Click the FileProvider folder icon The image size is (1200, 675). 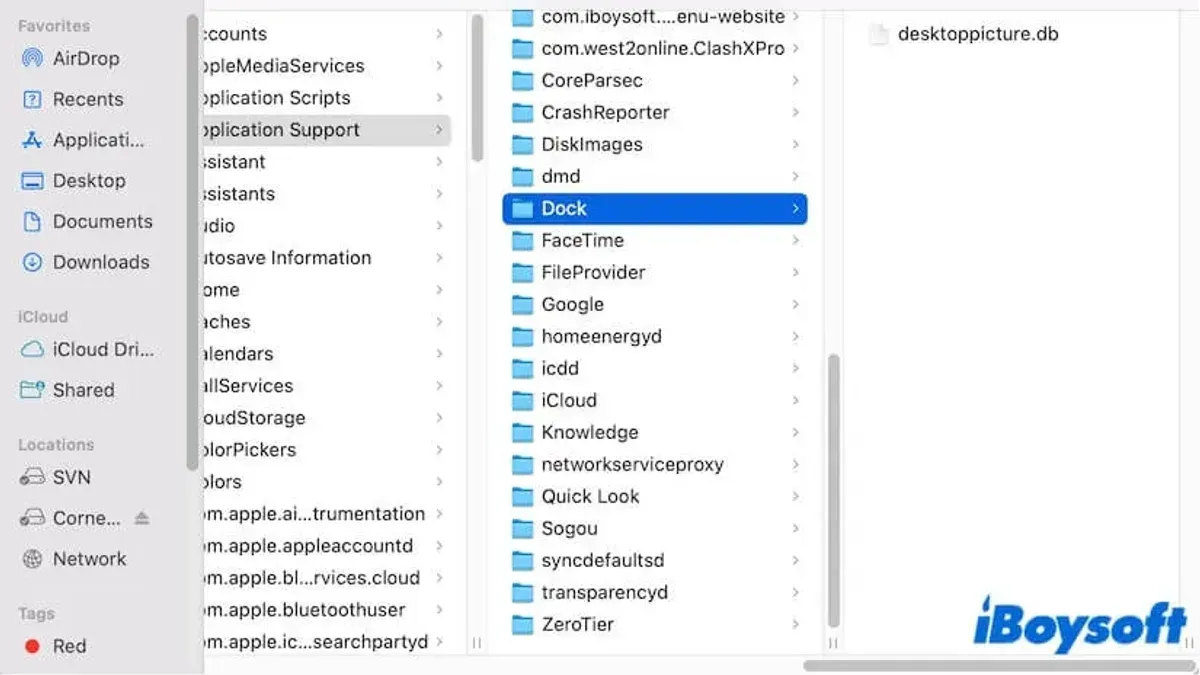[x=522, y=272]
